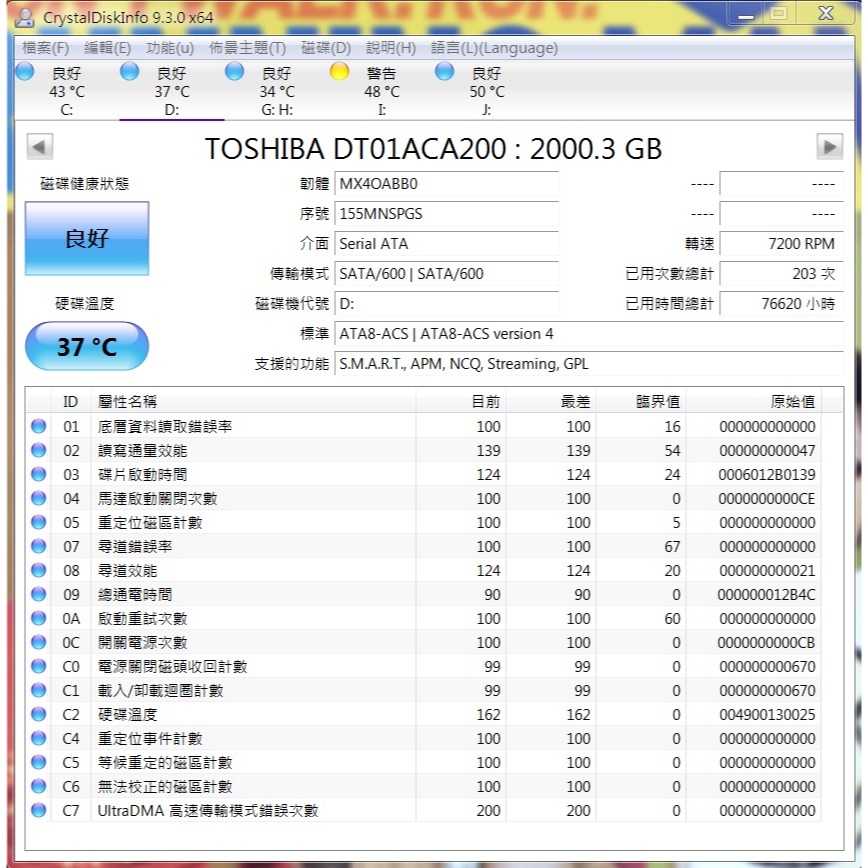Click the firmware field MX4OABB0

446,184
